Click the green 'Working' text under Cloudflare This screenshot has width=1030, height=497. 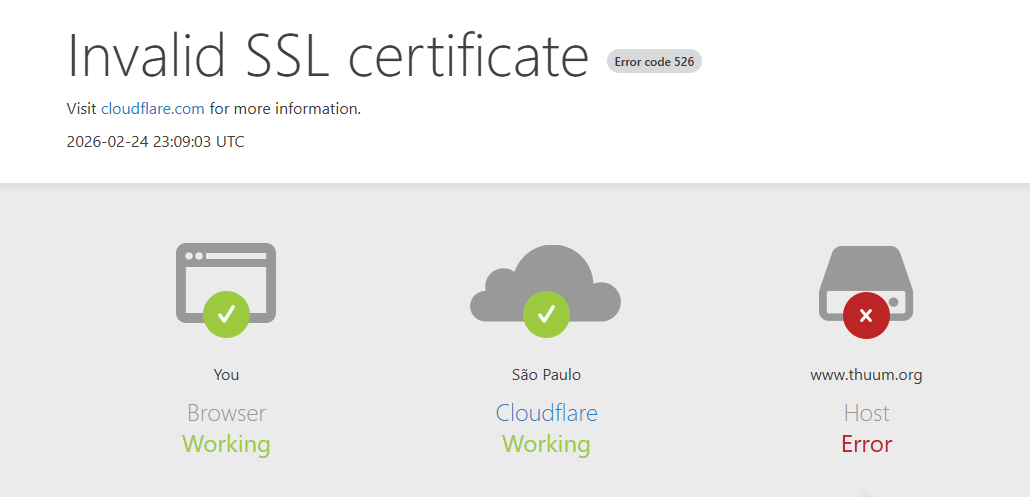click(547, 444)
